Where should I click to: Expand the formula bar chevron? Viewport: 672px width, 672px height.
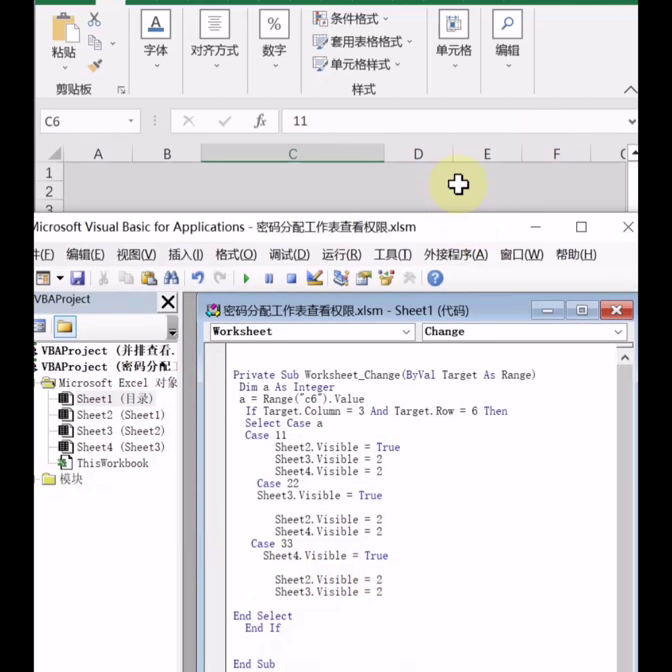pyautogui.click(x=632, y=122)
